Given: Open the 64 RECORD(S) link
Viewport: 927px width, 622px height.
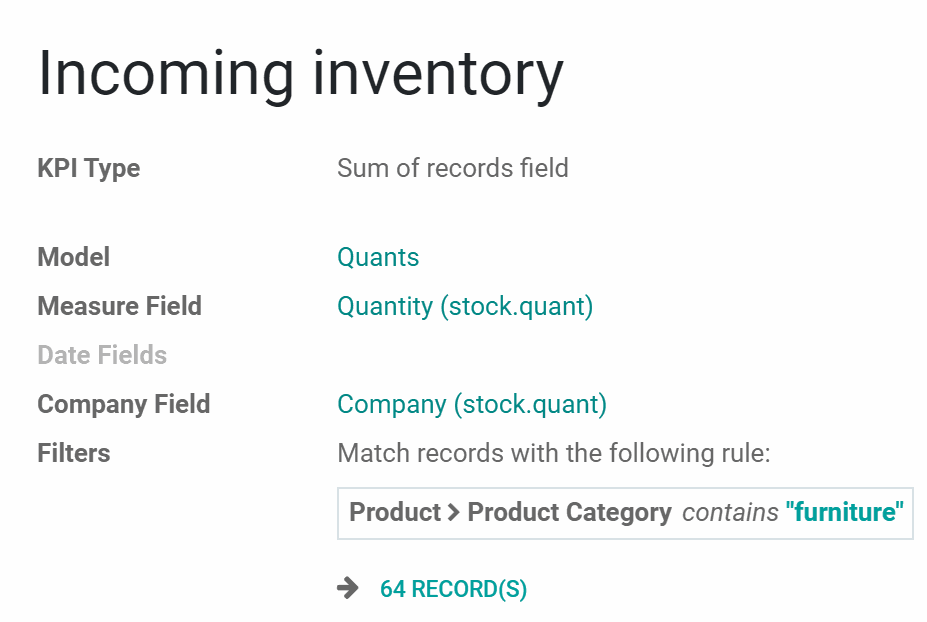Looking at the screenshot, I should pyautogui.click(x=453, y=589).
